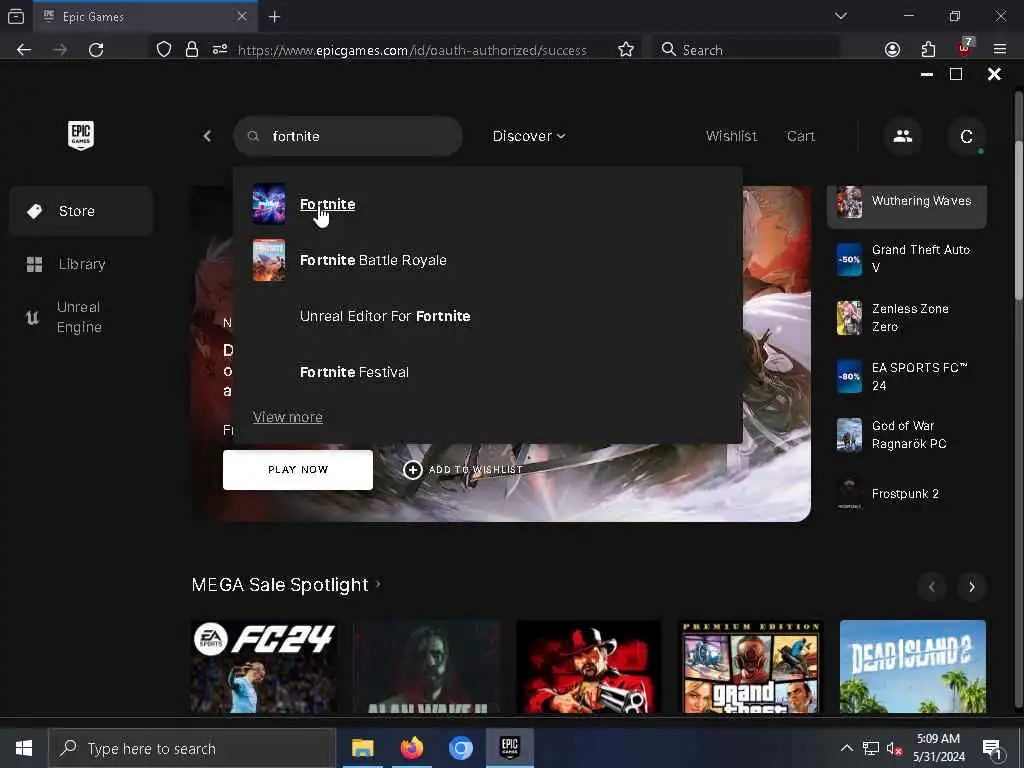Focus the fortnite search field
Viewport: 1024px width, 768px height.
pyautogui.click(x=347, y=136)
